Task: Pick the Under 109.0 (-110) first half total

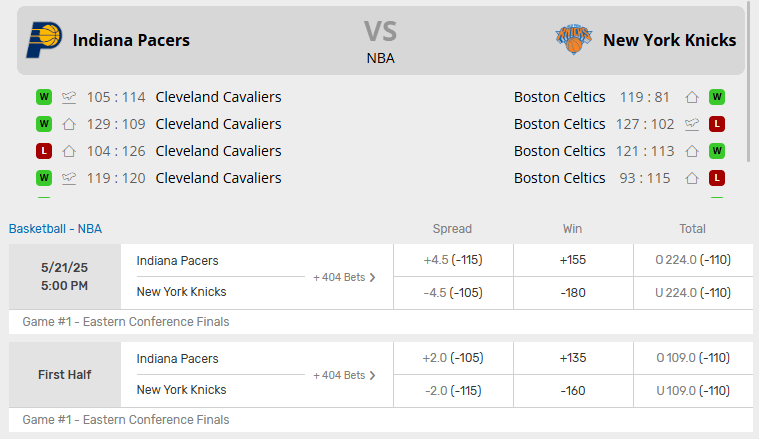Action: pyautogui.click(x=693, y=391)
